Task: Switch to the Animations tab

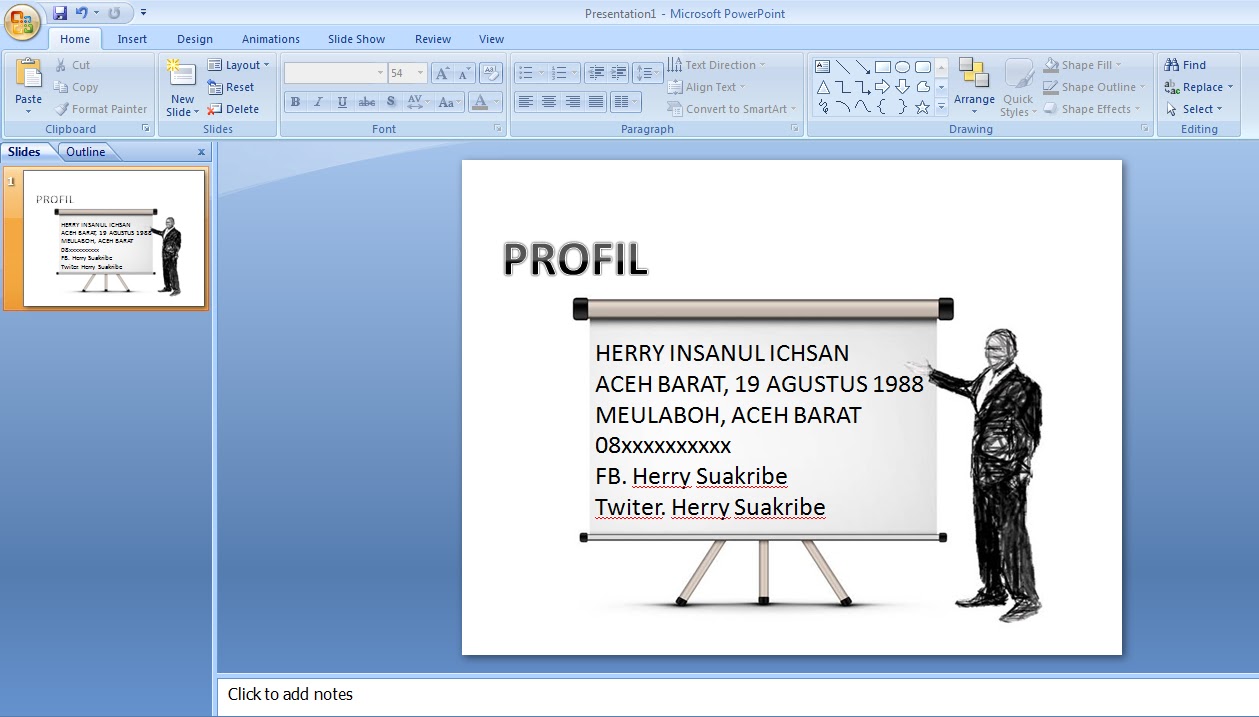Action: (270, 39)
